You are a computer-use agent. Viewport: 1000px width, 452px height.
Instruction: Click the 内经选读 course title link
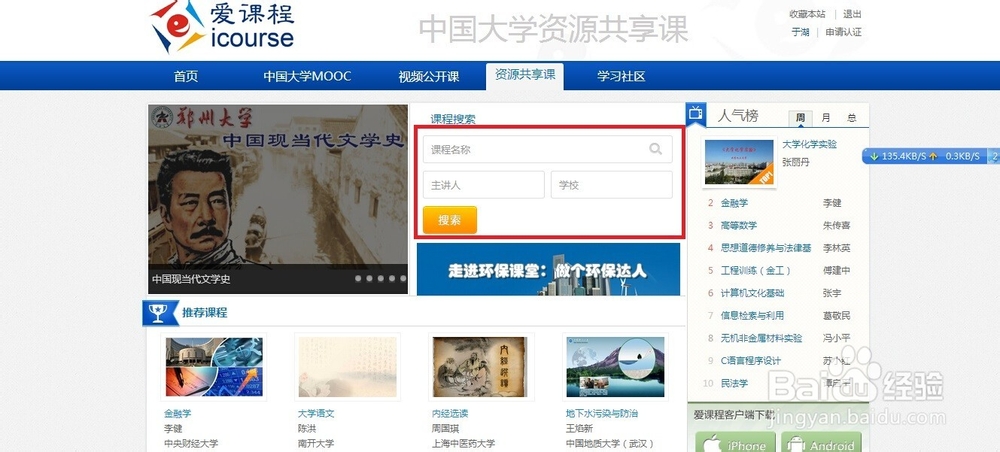[450, 413]
